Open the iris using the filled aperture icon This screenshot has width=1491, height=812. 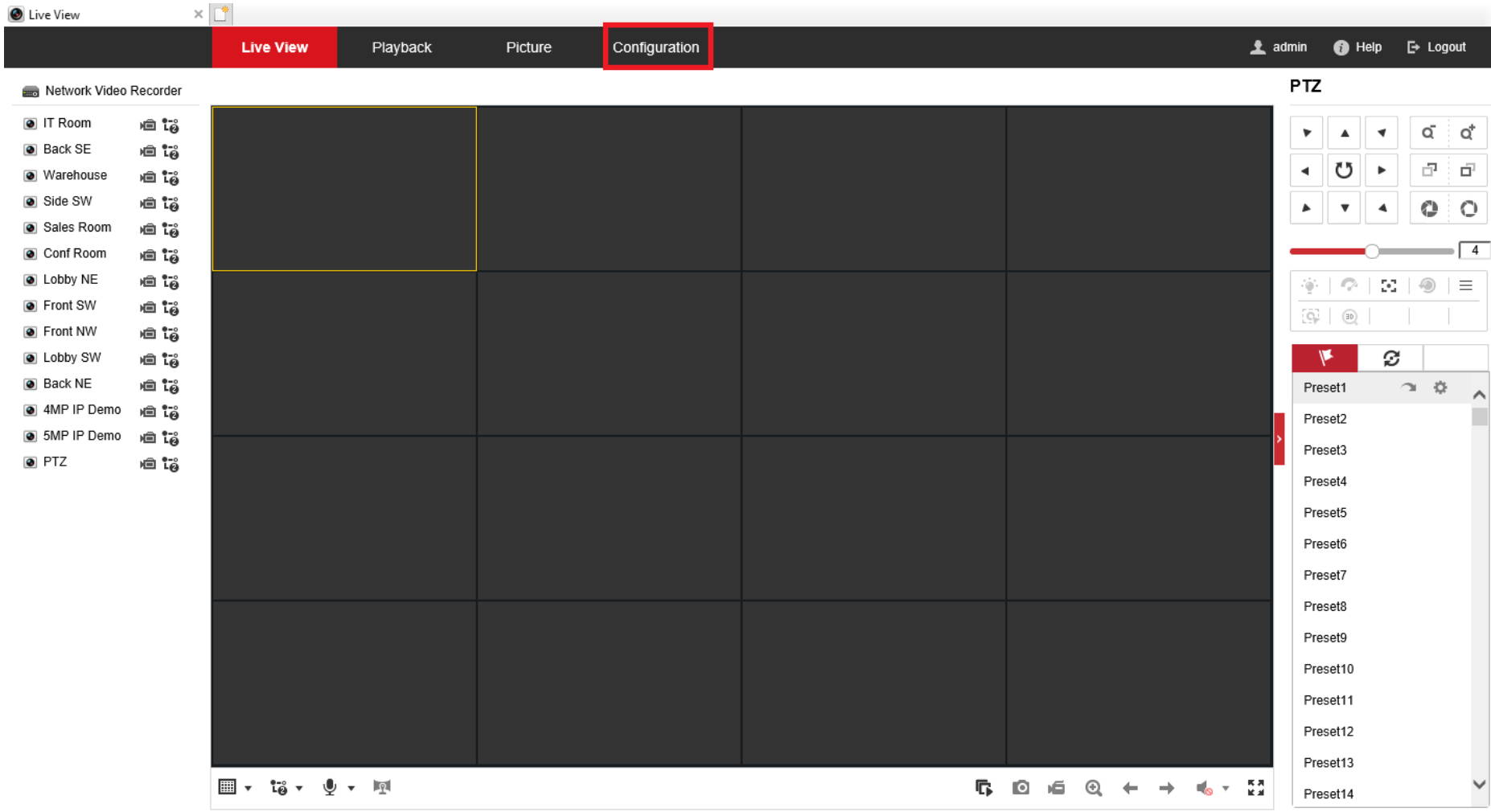pyautogui.click(x=1429, y=209)
